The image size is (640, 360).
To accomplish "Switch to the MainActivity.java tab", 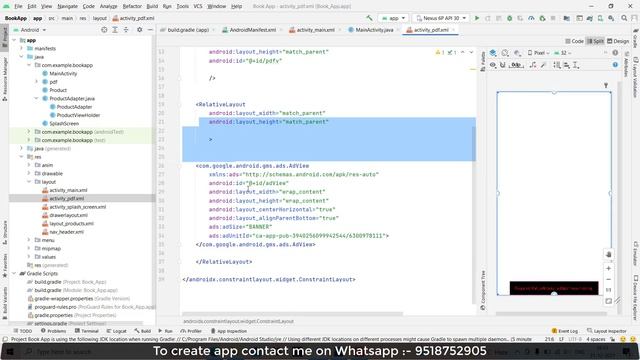I will (373, 30).
